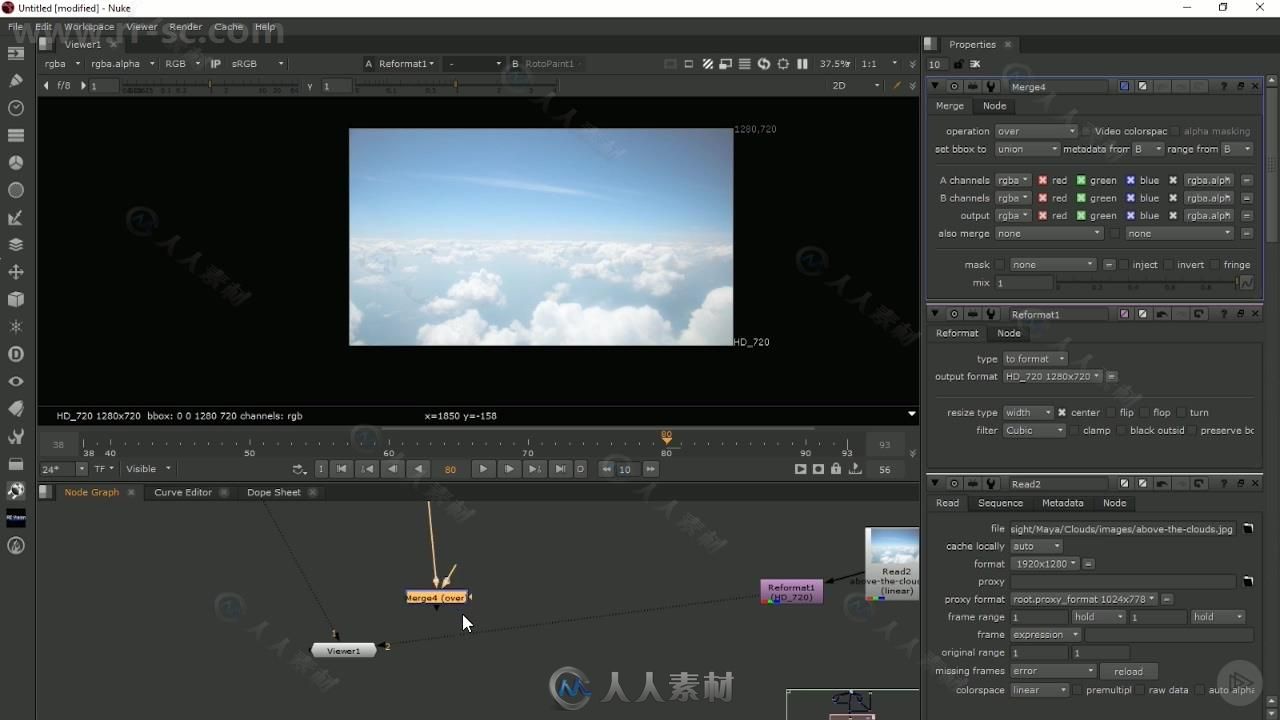Open the Transform nodes move icon

coord(16,272)
